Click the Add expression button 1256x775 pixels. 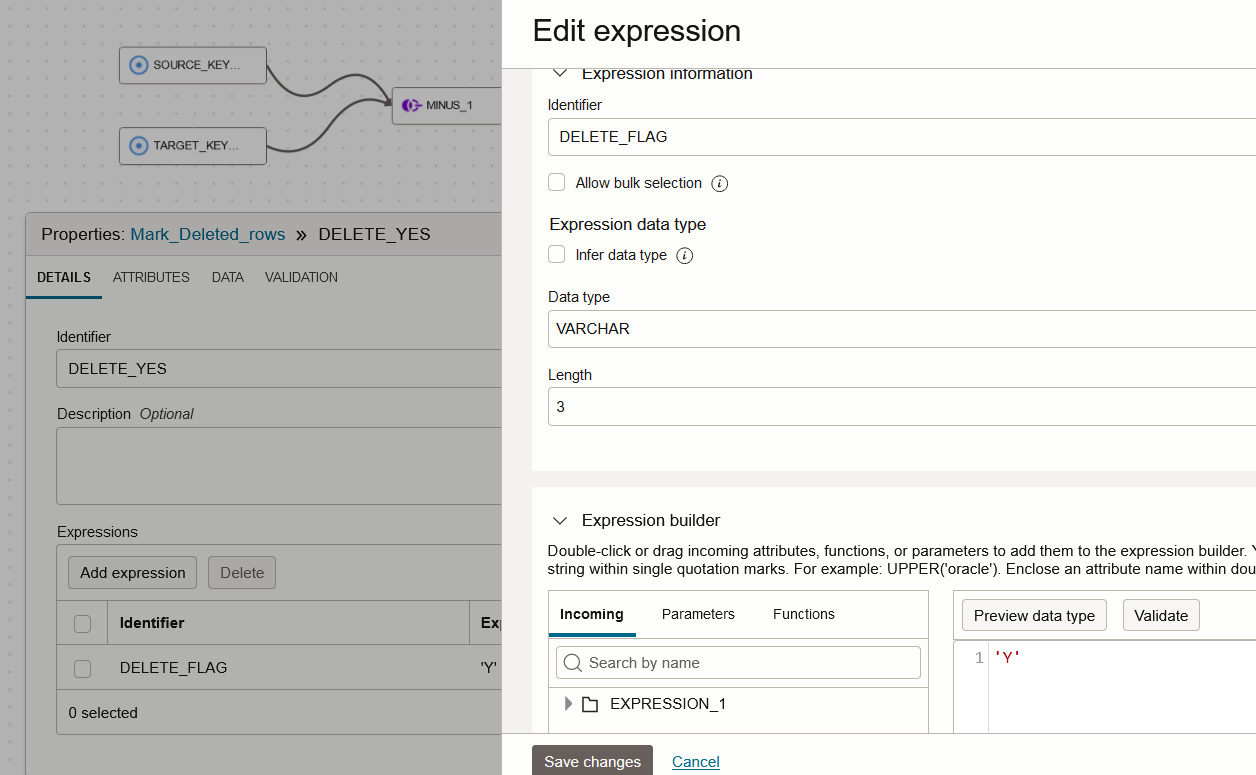[131, 572]
